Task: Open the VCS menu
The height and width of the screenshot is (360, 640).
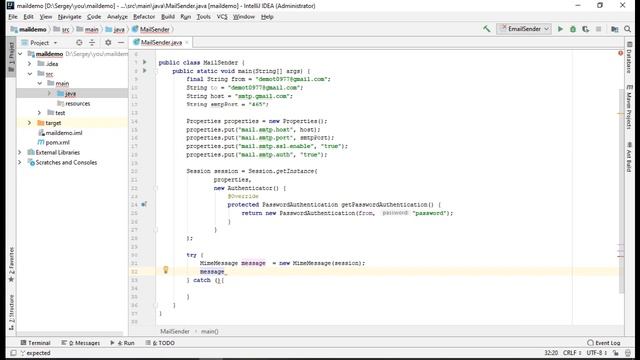Action: click(x=222, y=17)
